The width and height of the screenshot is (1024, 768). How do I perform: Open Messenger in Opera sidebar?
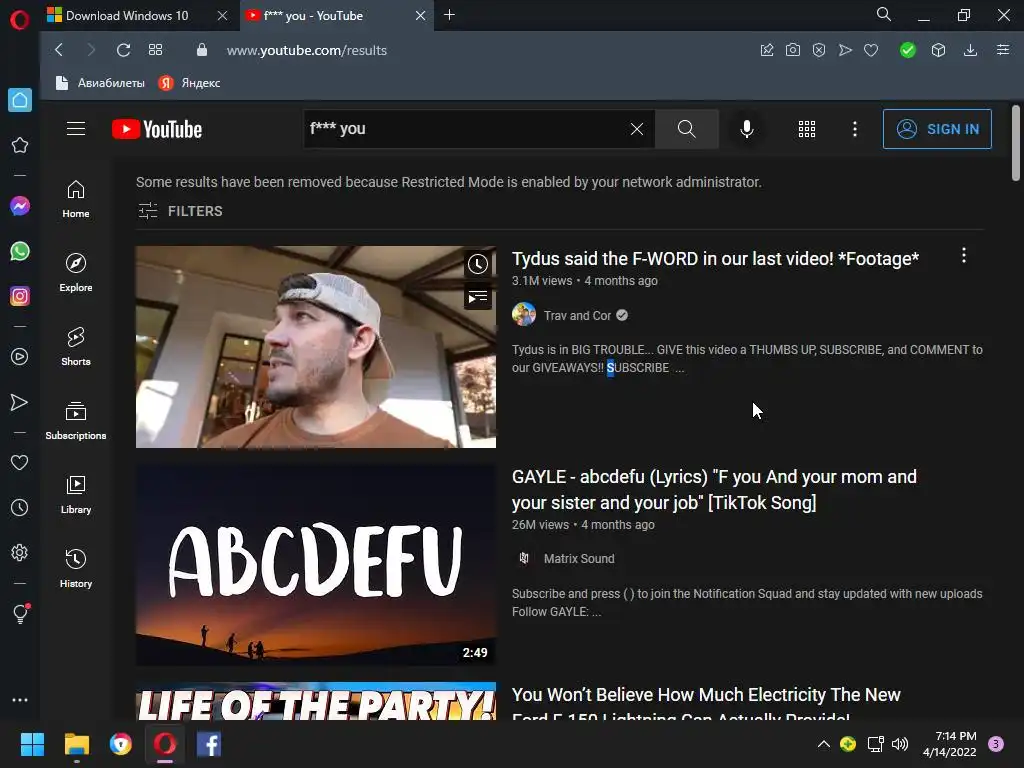coord(20,206)
